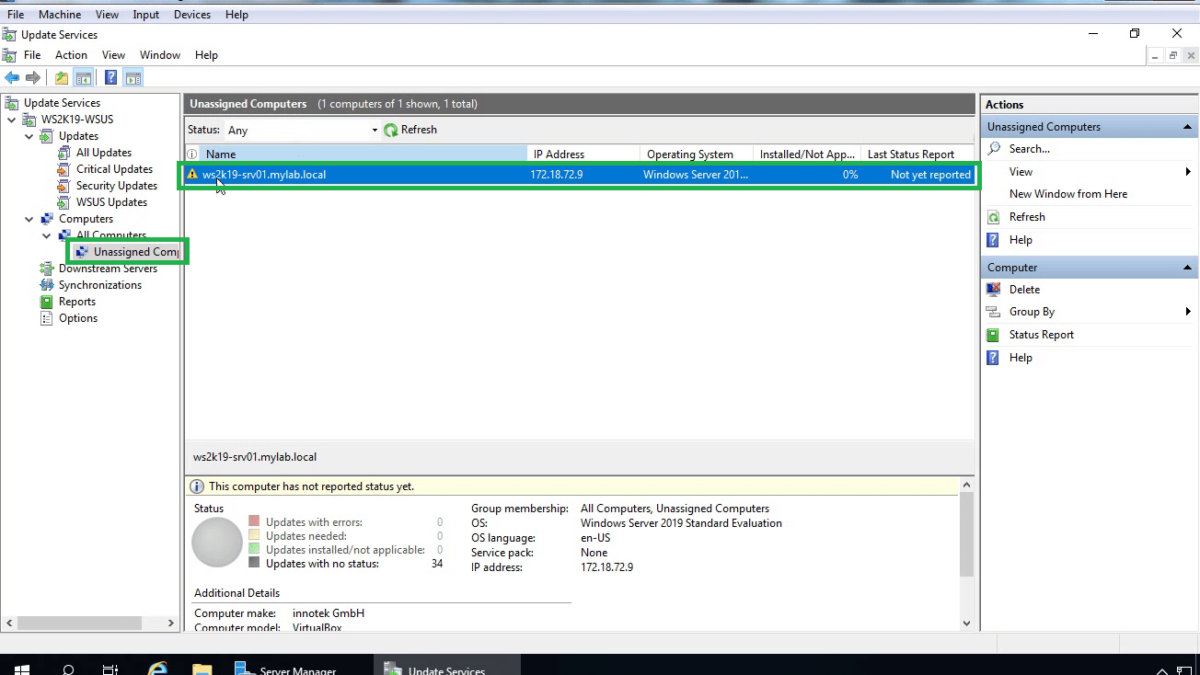Open taskbar search magnifier
The width and height of the screenshot is (1200, 675).
click(x=68, y=669)
